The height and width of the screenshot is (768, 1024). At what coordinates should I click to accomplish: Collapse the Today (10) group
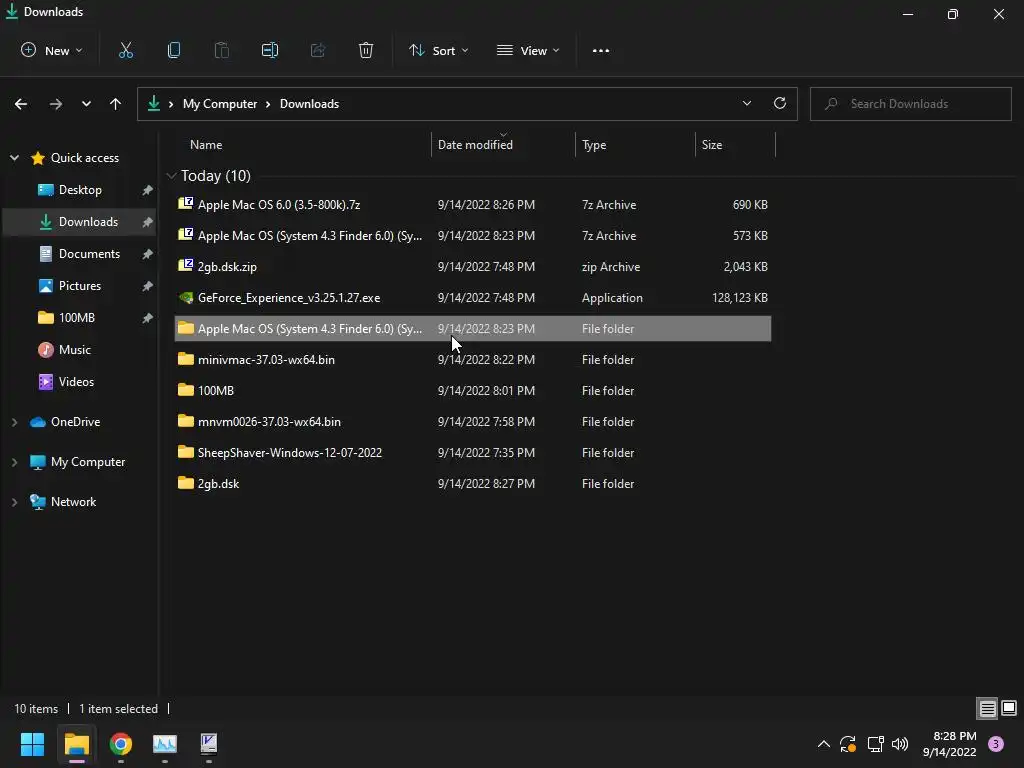(171, 176)
